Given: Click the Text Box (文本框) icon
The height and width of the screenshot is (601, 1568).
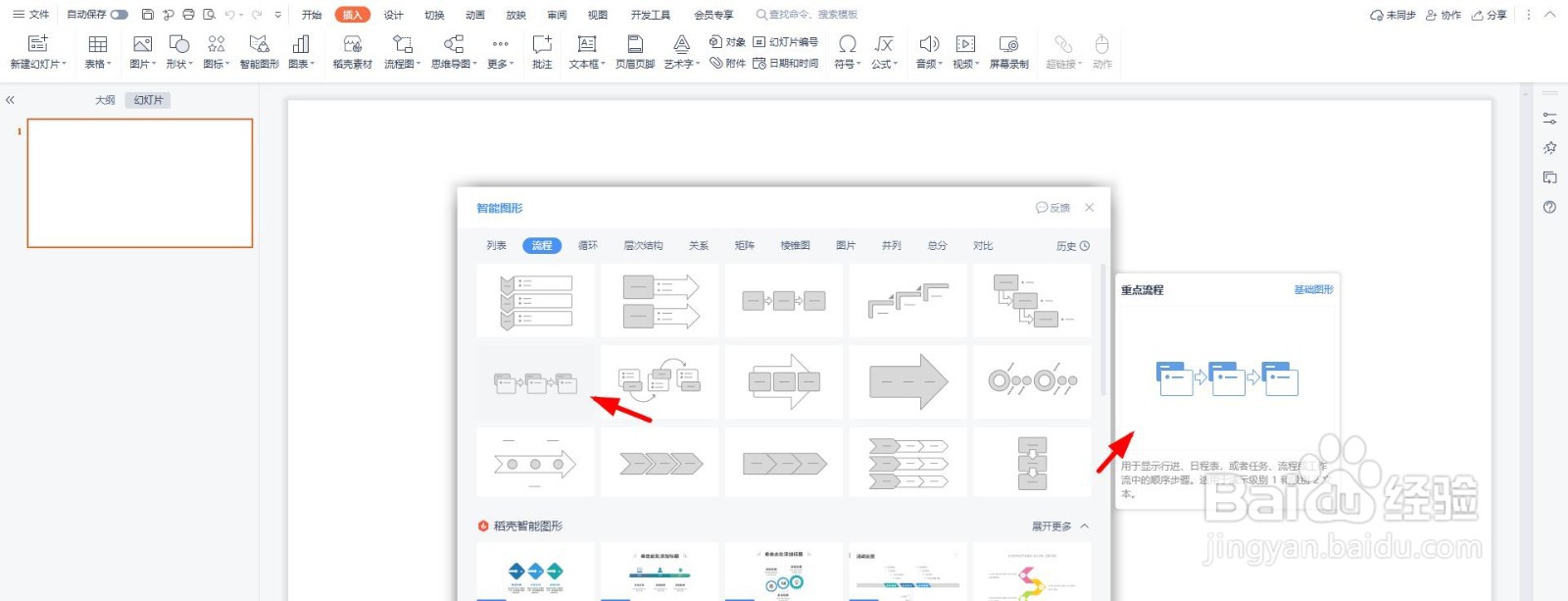Looking at the screenshot, I should coord(587,44).
